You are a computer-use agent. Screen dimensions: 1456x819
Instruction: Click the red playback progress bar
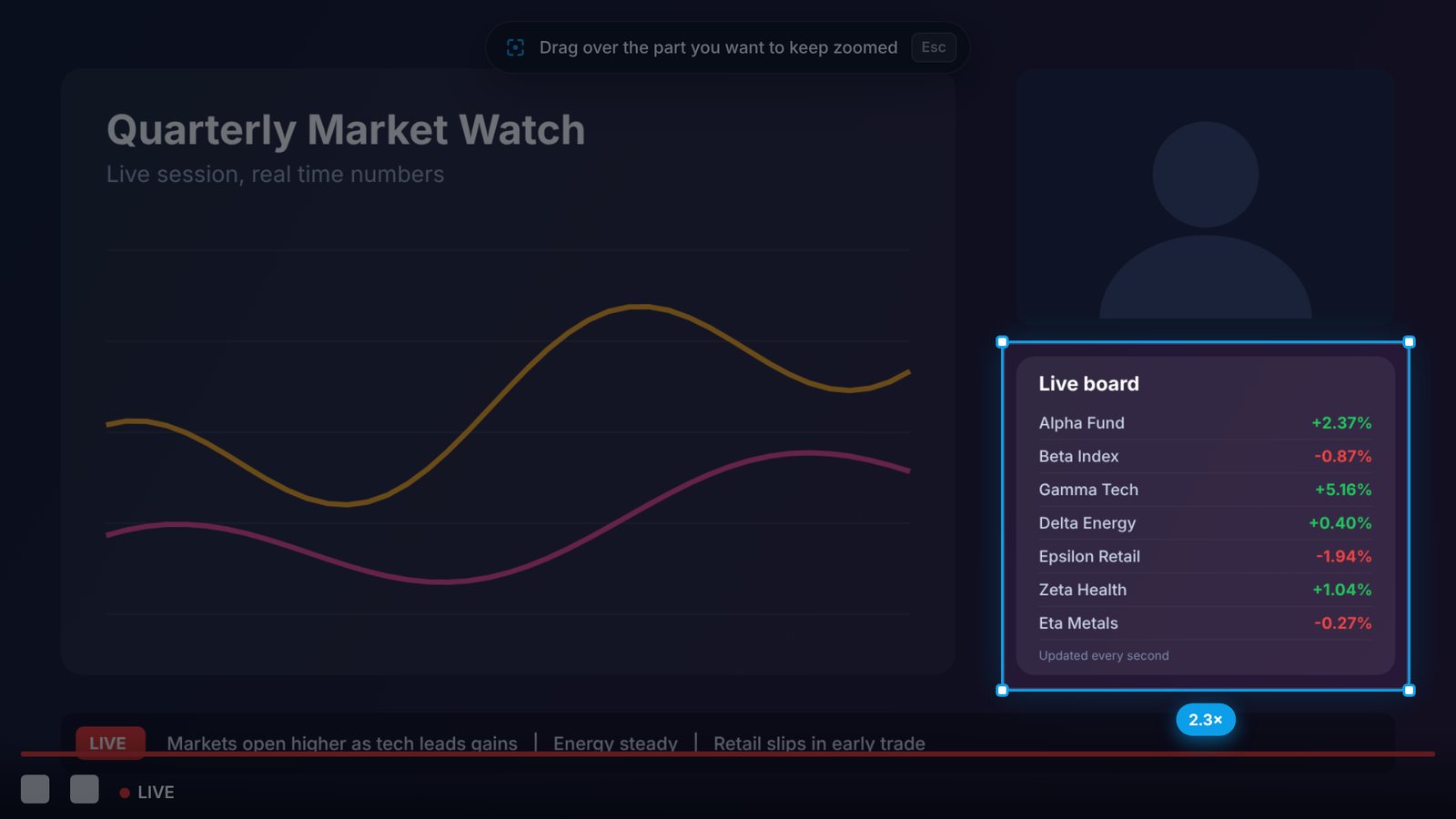click(728, 754)
